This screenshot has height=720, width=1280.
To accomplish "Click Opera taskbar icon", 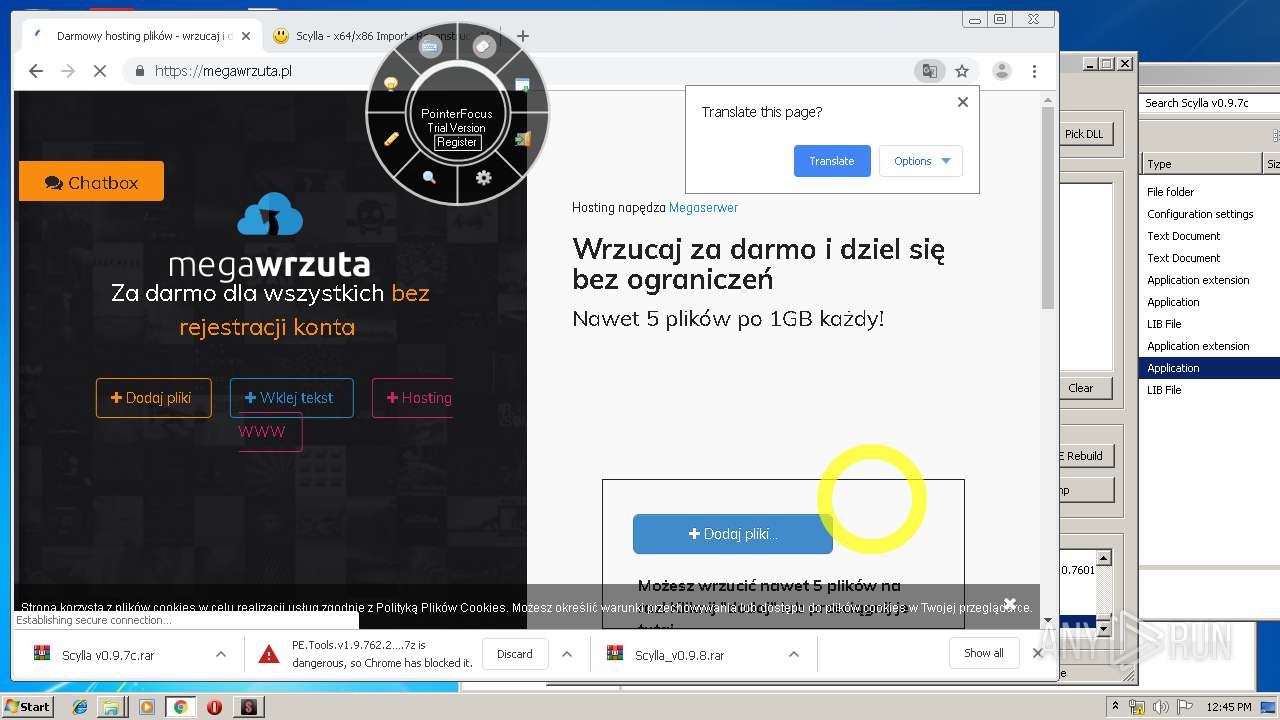I will pos(214,707).
